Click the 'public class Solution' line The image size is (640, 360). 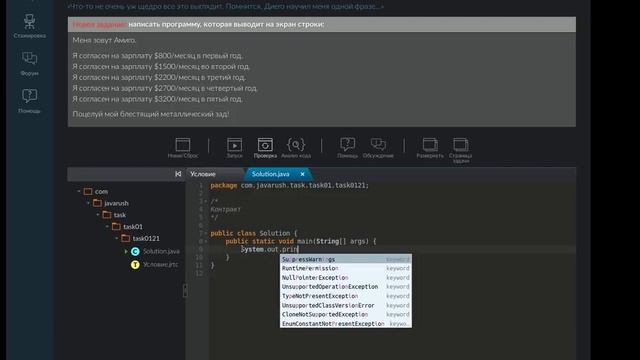254,233
